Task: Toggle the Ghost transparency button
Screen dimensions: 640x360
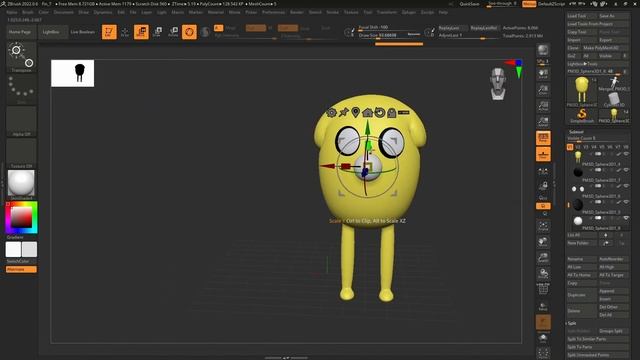Action: (x=543, y=322)
